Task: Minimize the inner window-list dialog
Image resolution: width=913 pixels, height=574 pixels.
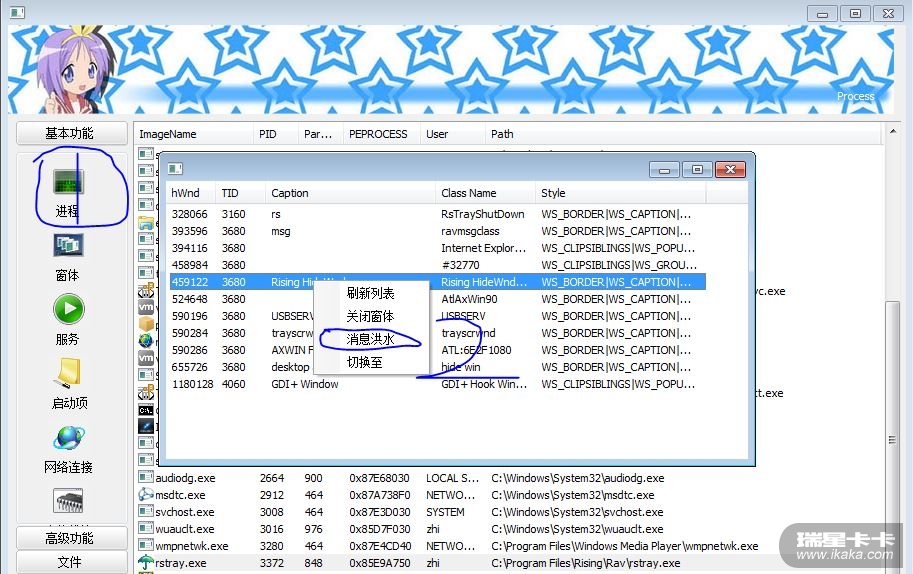Action: pyautogui.click(x=664, y=169)
